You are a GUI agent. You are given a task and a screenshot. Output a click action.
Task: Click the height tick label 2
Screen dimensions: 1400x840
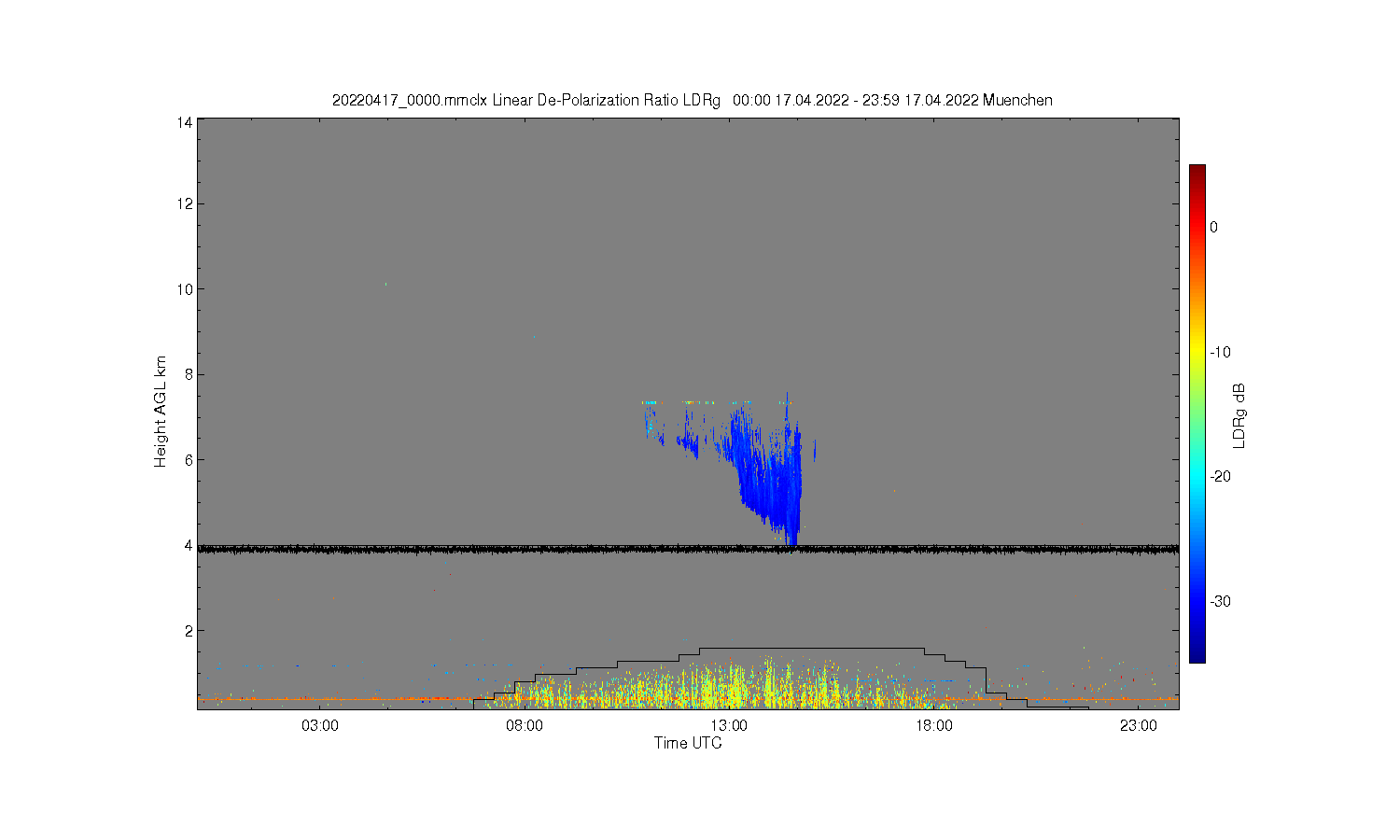[189, 630]
